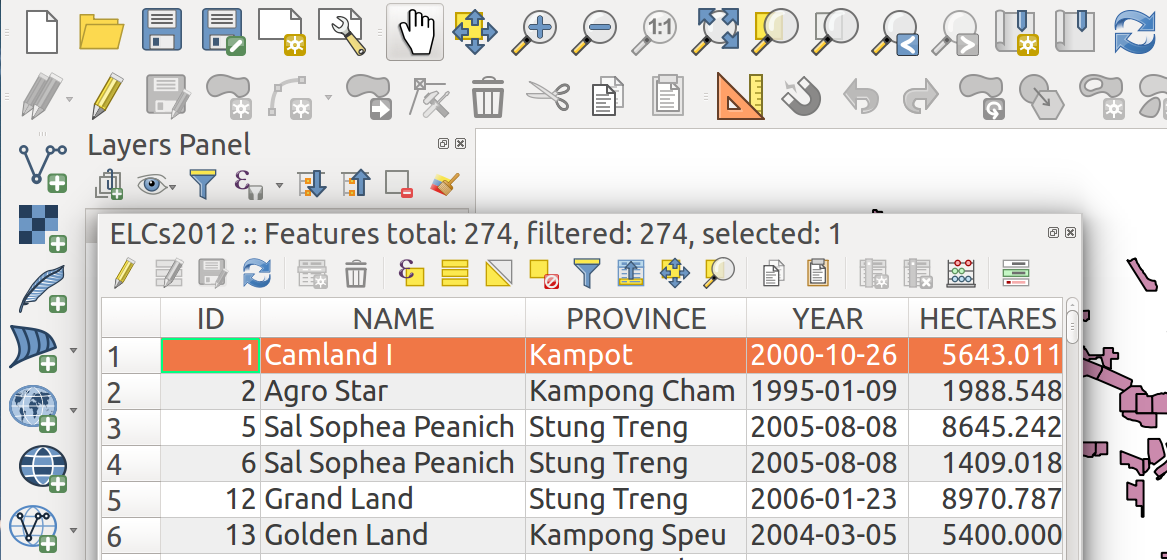Toggle editing mode pencil in attribute table

tap(124, 273)
